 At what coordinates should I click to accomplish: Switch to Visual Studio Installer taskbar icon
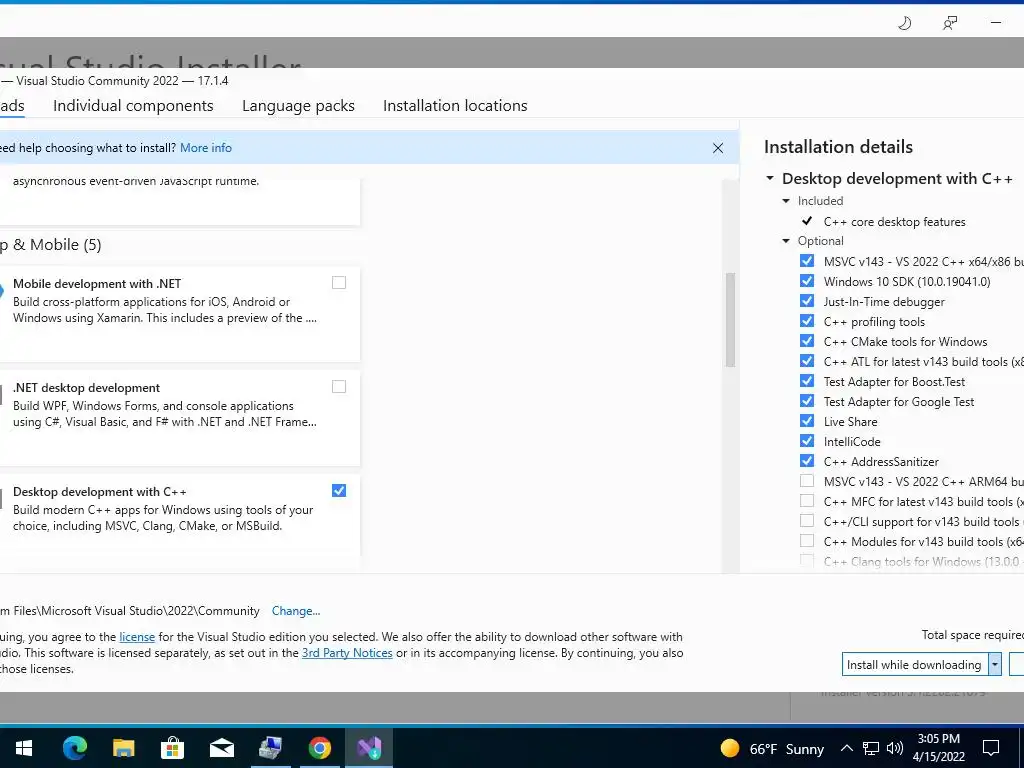point(368,748)
